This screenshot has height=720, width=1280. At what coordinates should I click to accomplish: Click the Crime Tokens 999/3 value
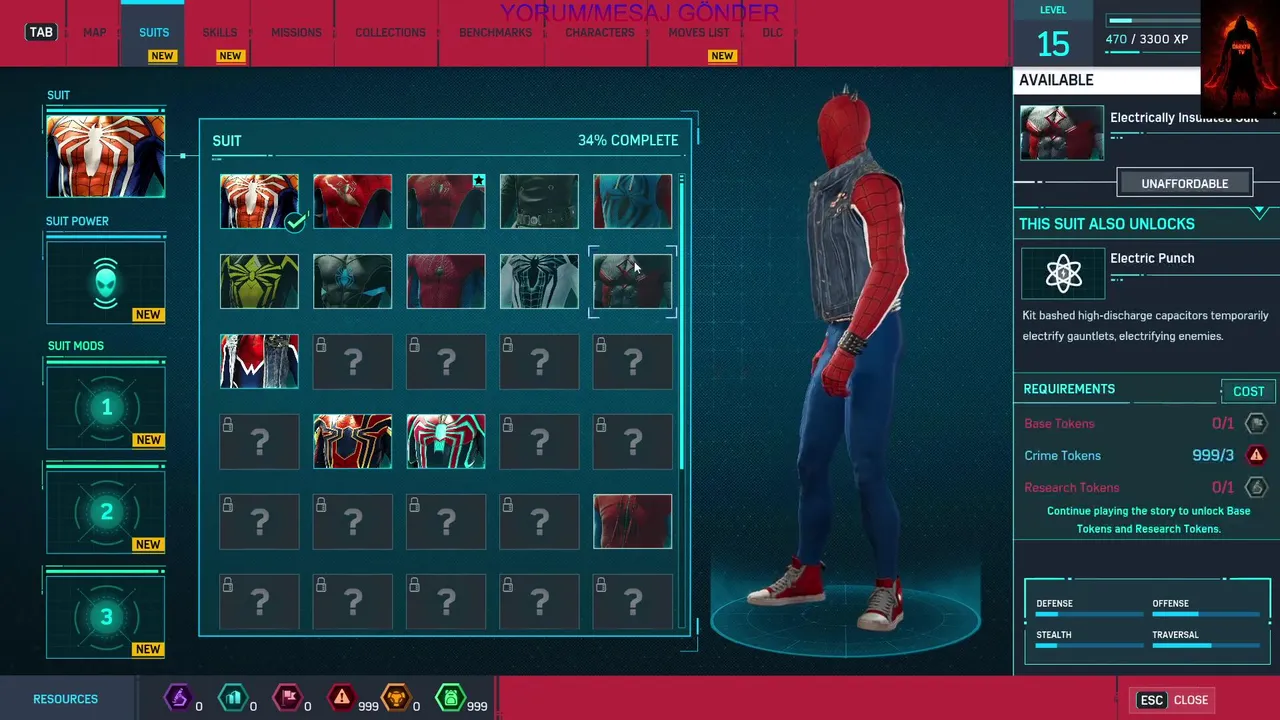[x=1213, y=455]
